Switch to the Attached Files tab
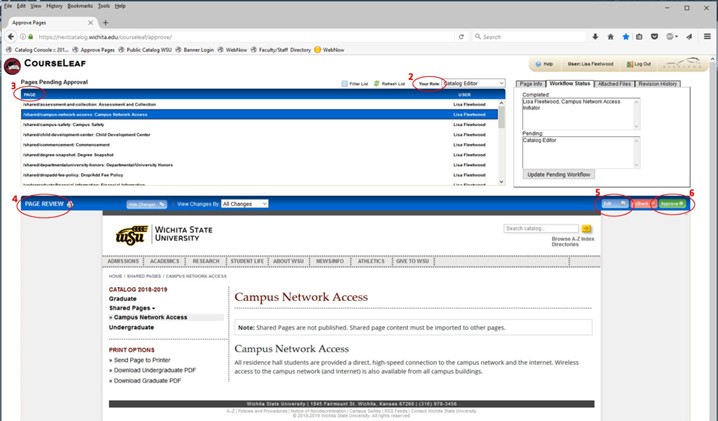718x421 pixels. 614,84
